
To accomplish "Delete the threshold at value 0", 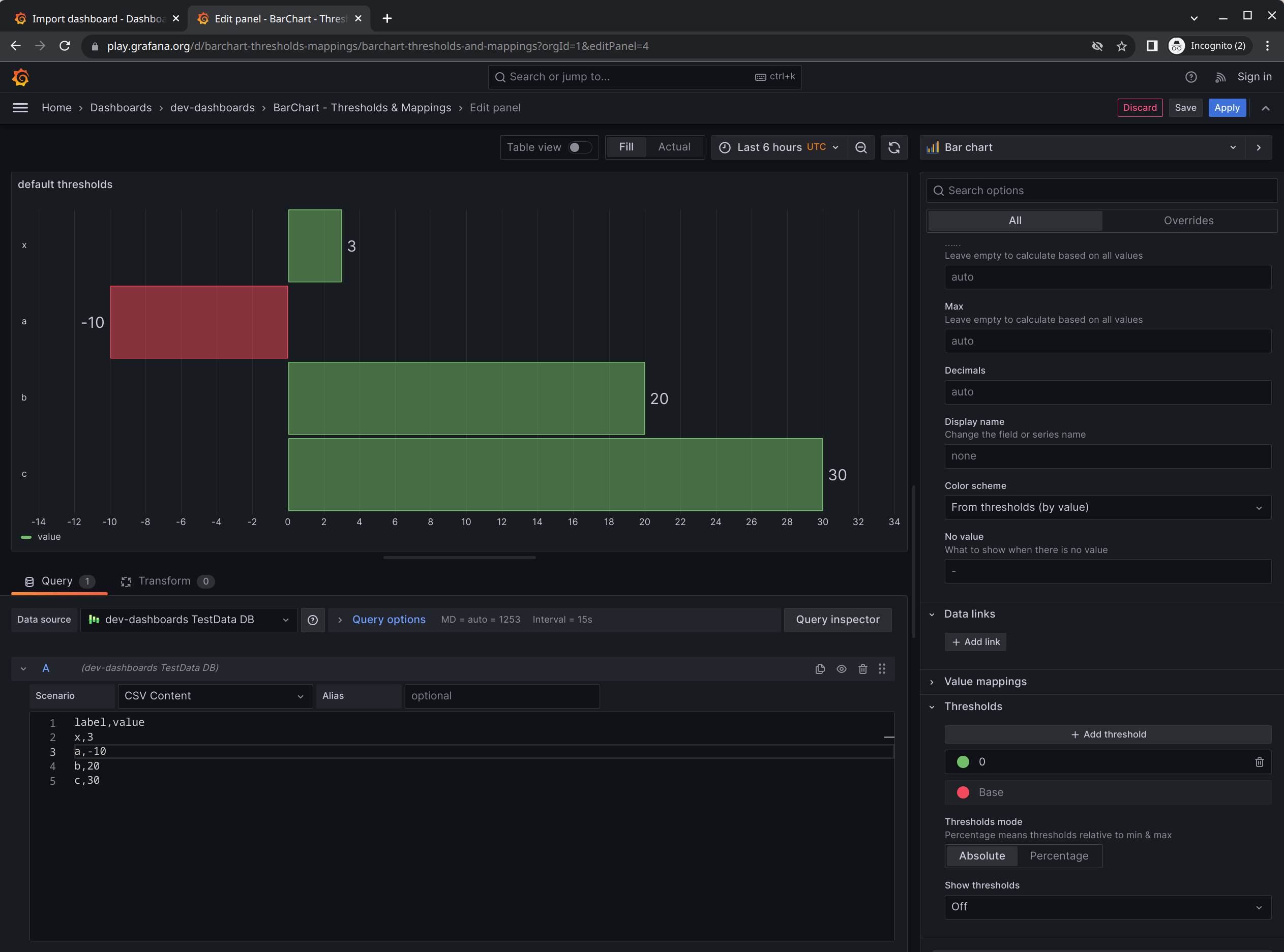I will 1259,762.
